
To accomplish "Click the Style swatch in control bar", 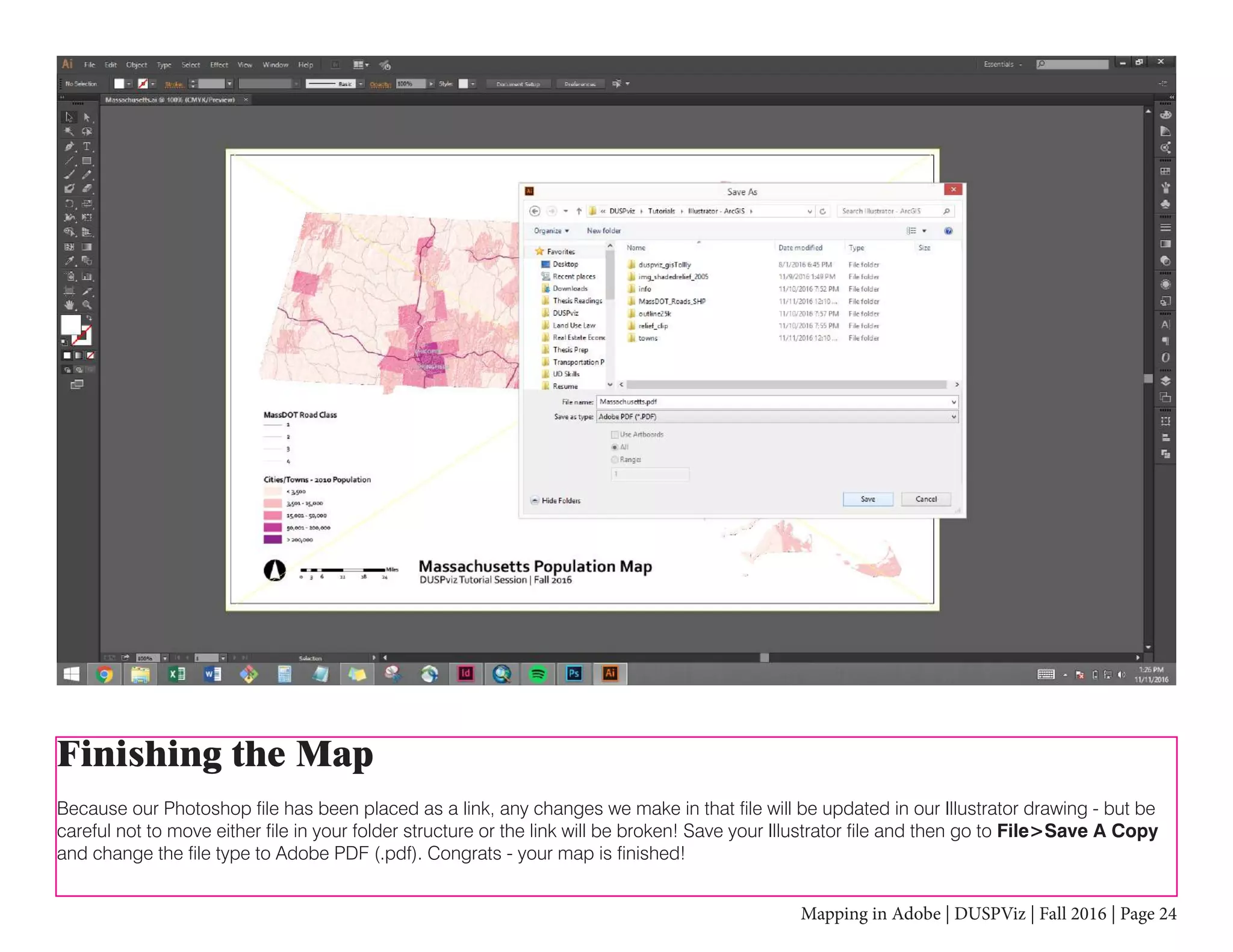I will tap(463, 84).
